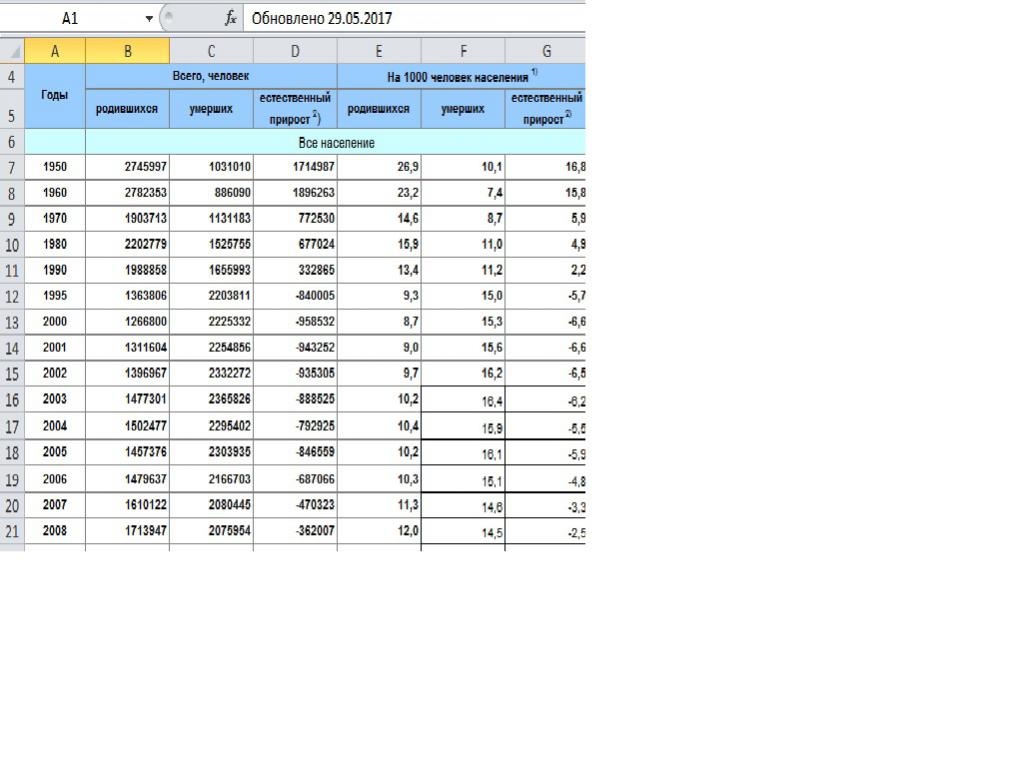
Task: Select column F header
Action: (463, 51)
